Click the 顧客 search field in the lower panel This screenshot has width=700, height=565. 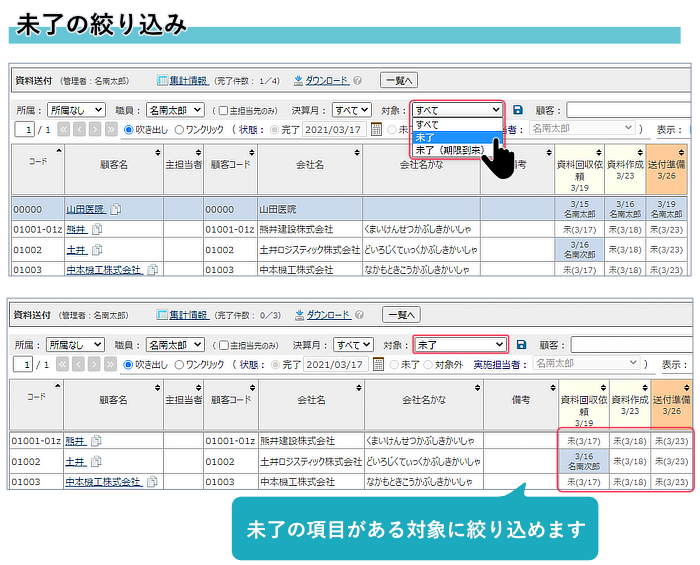[x=630, y=344]
